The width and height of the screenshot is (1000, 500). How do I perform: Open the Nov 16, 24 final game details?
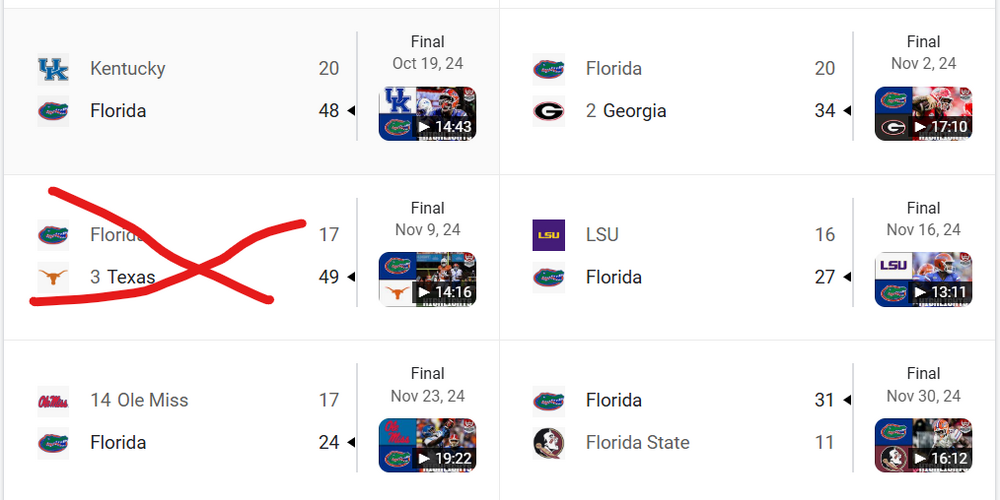click(x=923, y=219)
